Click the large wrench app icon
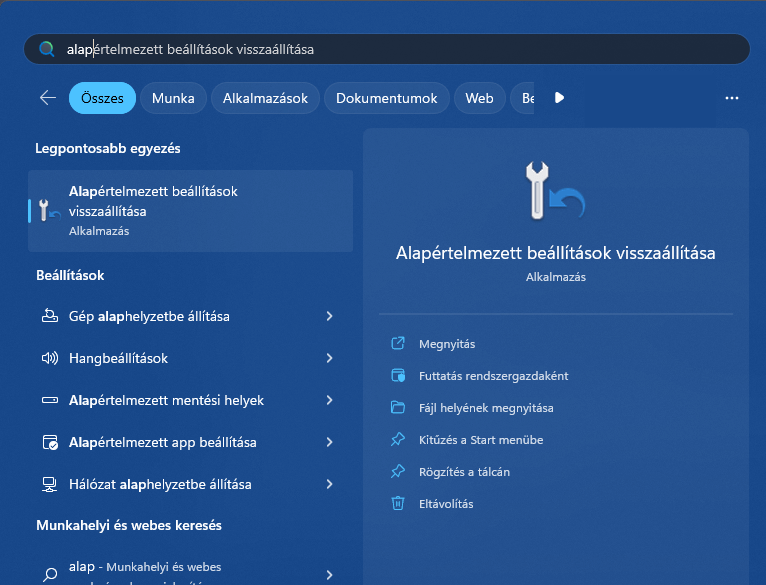Screen dimensions: 766x585 point(555,190)
